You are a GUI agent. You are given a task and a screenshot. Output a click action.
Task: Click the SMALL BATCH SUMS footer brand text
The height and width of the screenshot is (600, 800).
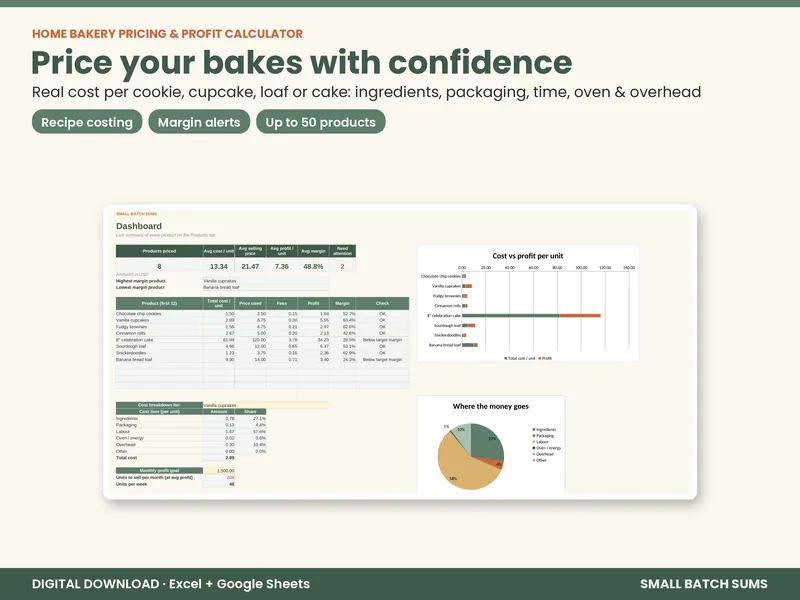tap(704, 584)
